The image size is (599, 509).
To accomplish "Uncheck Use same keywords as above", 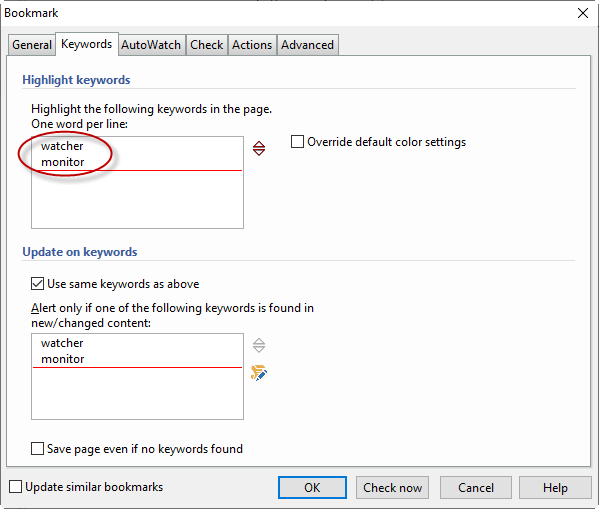I will (x=37, y=284).
